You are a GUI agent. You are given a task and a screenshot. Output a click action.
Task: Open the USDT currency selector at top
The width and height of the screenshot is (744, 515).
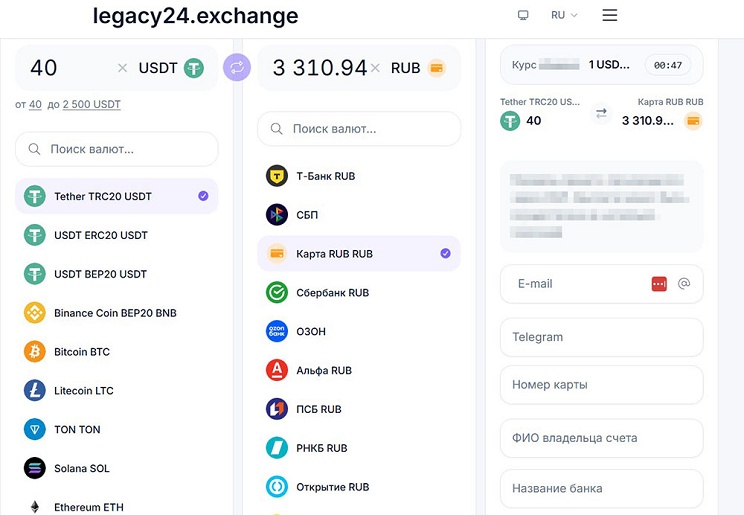171,68
